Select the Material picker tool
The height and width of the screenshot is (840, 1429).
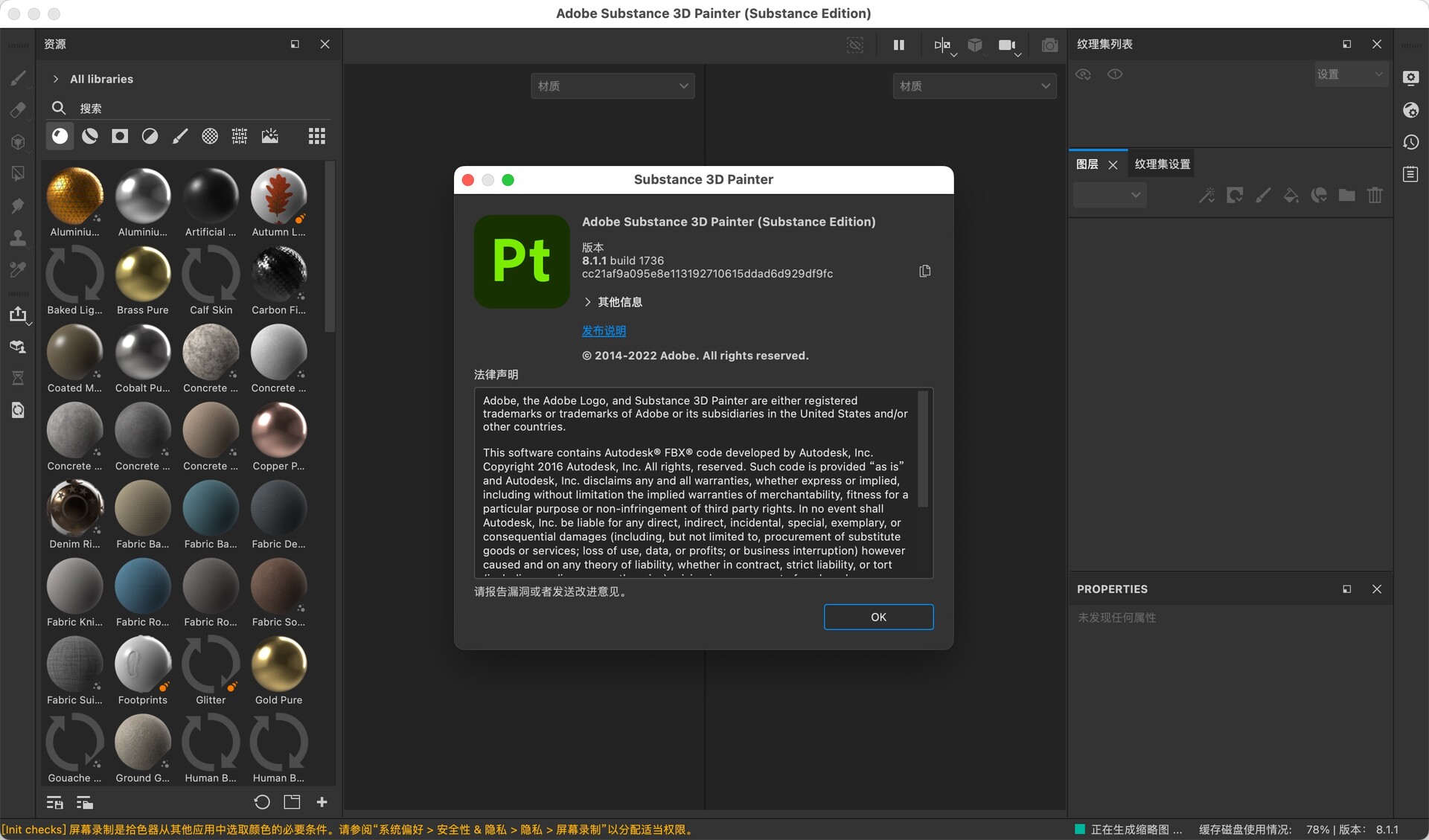[18, 270]
